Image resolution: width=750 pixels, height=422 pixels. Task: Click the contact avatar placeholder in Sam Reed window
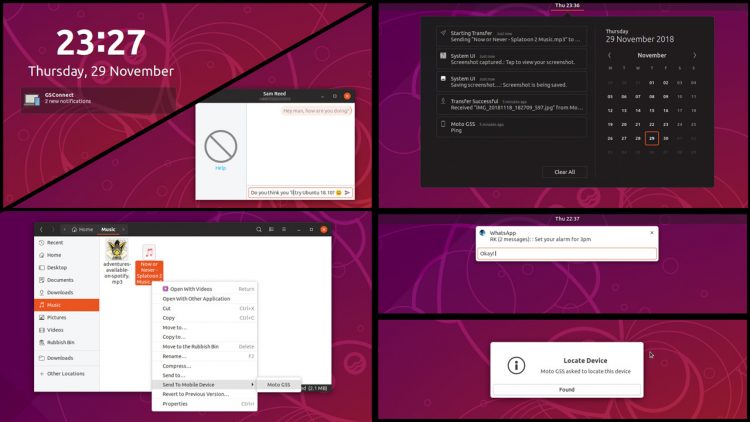(x=221, y=146)
